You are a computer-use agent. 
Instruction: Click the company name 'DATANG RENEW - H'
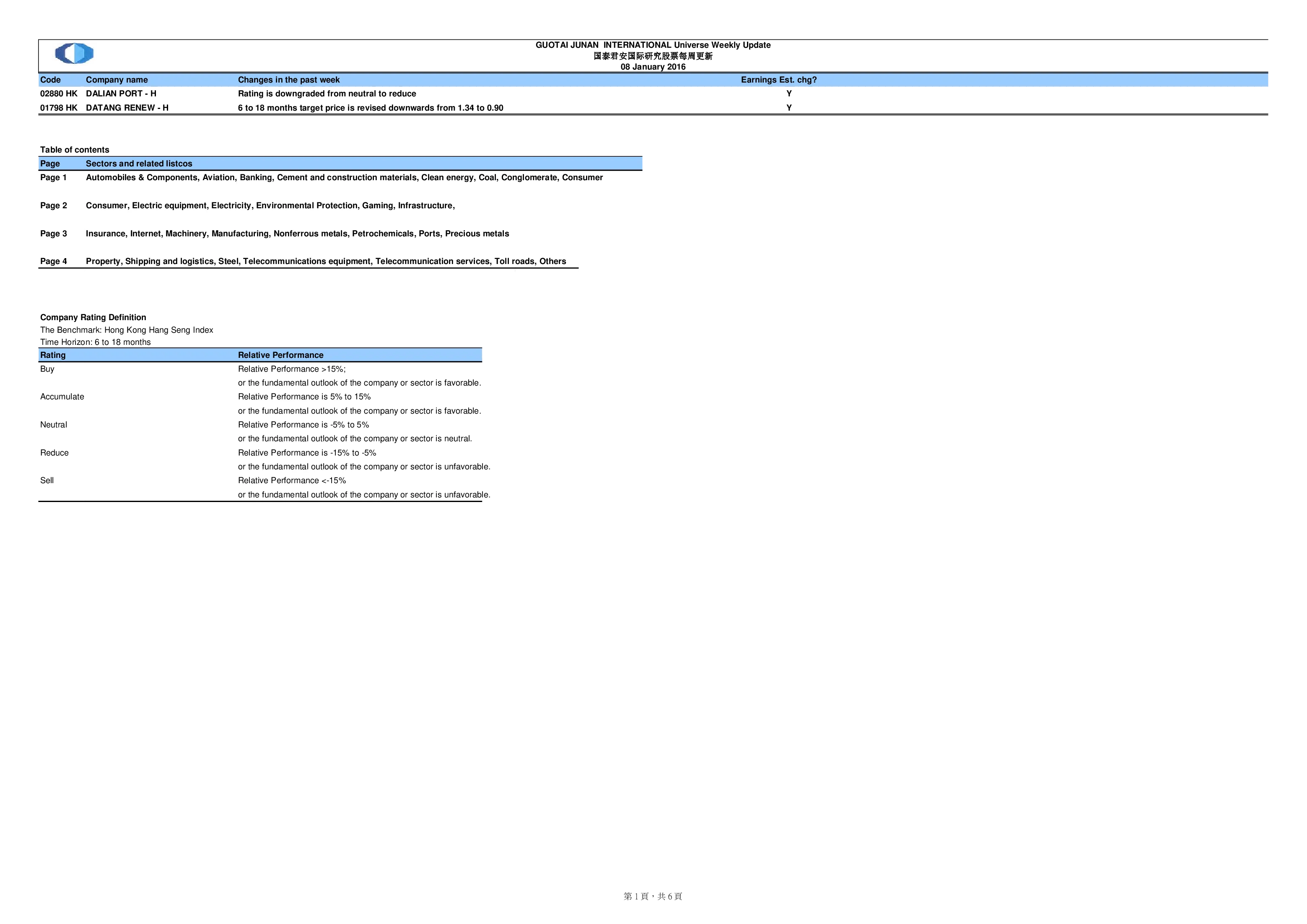tap(127, 108)
